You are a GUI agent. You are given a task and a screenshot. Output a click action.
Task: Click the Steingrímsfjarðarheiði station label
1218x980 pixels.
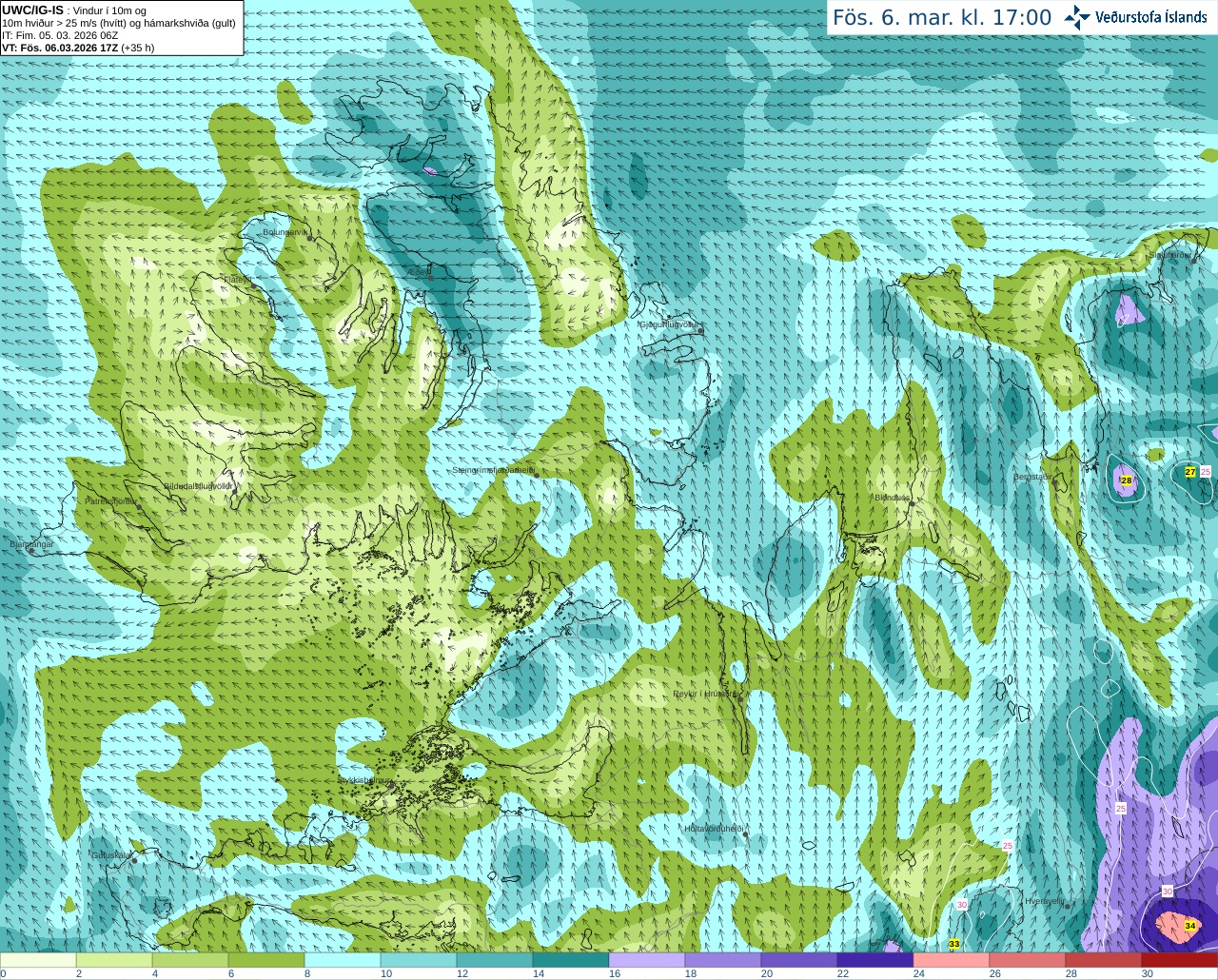point(493,470)
